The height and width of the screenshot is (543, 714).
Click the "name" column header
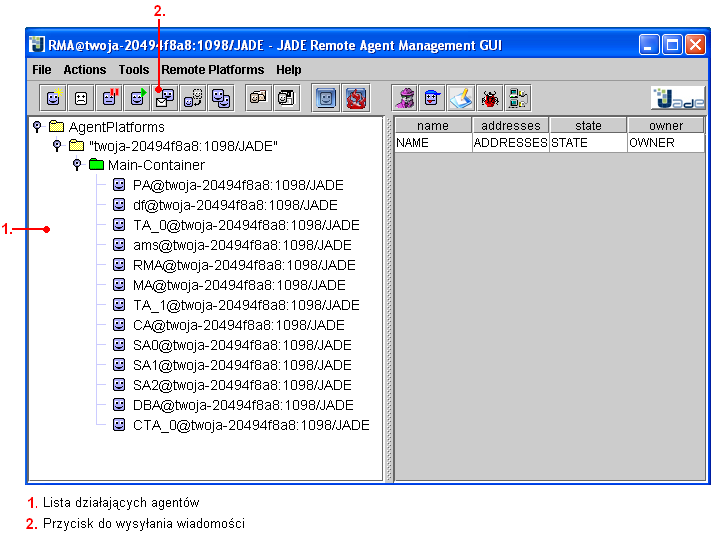(x=433, y=125)
